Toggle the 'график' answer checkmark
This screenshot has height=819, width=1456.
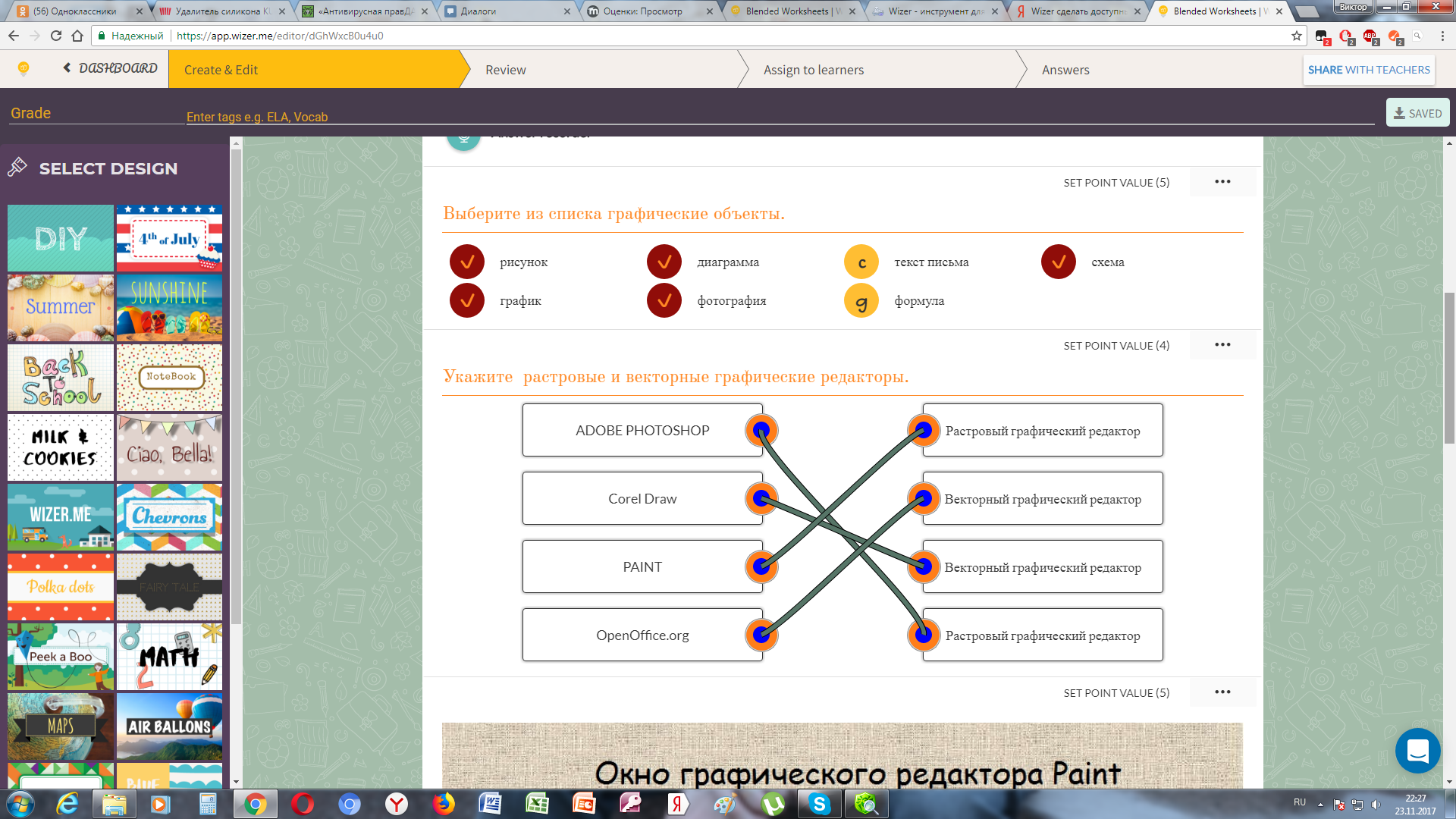click(x=467, y=301)
